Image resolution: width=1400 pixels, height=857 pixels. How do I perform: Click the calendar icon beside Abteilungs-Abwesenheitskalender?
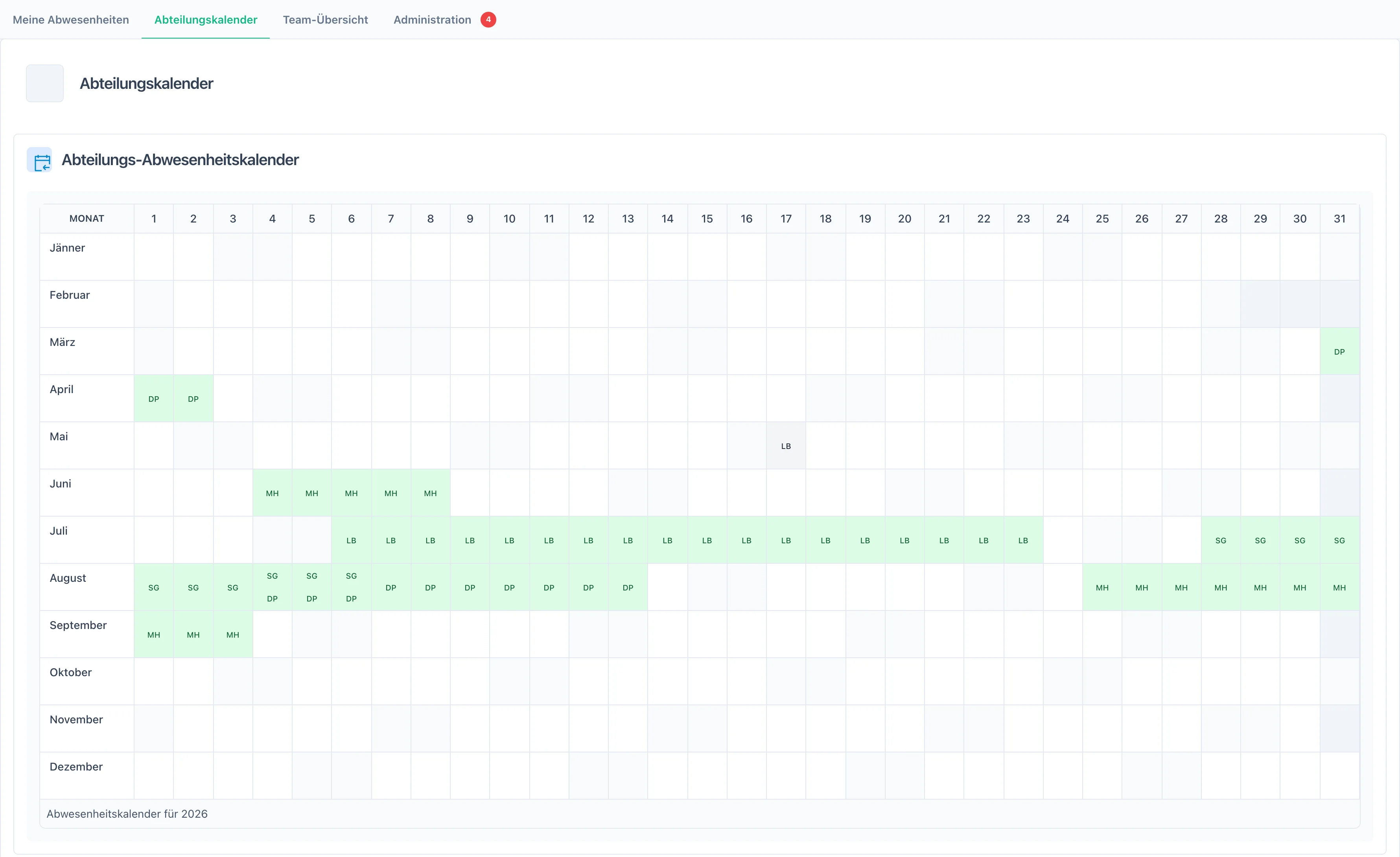coord(40,160)
